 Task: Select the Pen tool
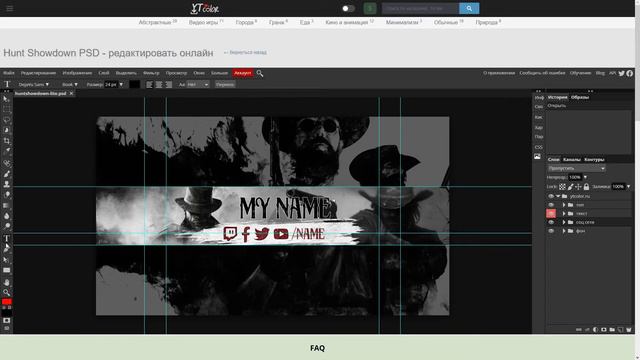click(x=7, y=249)
